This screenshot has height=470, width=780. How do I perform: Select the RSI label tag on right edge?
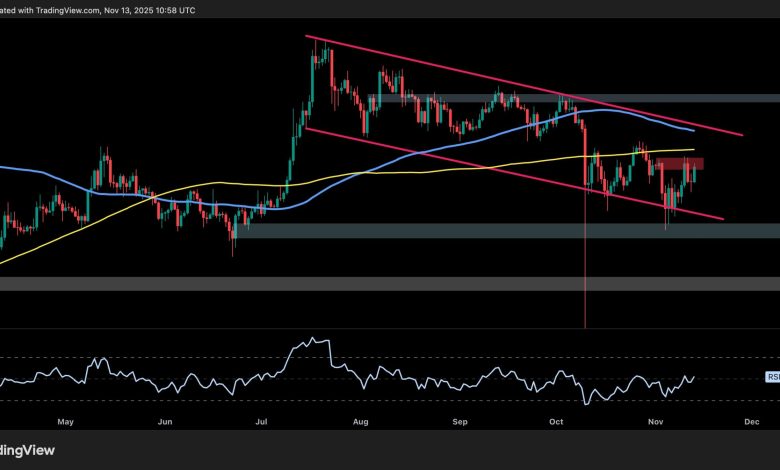pyautogui.click(x=772, y=377)
